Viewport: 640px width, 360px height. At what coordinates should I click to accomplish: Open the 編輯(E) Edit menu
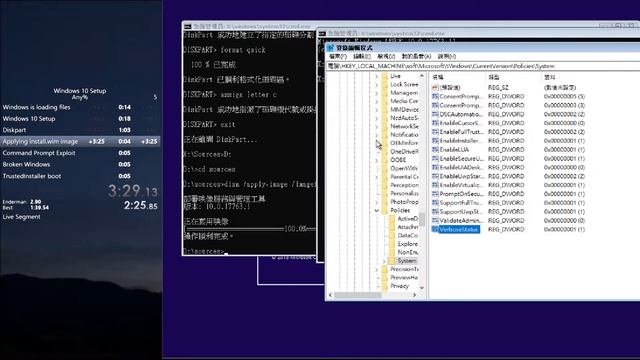pos(362,56)
